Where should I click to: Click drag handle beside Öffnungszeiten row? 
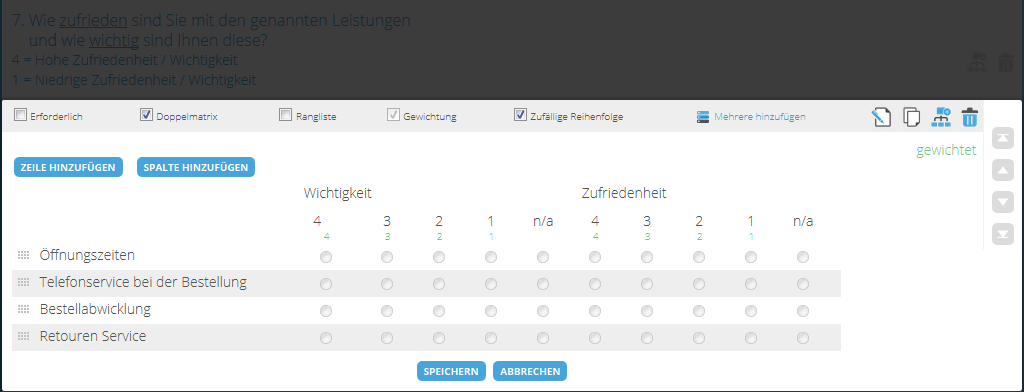[24, 255]
